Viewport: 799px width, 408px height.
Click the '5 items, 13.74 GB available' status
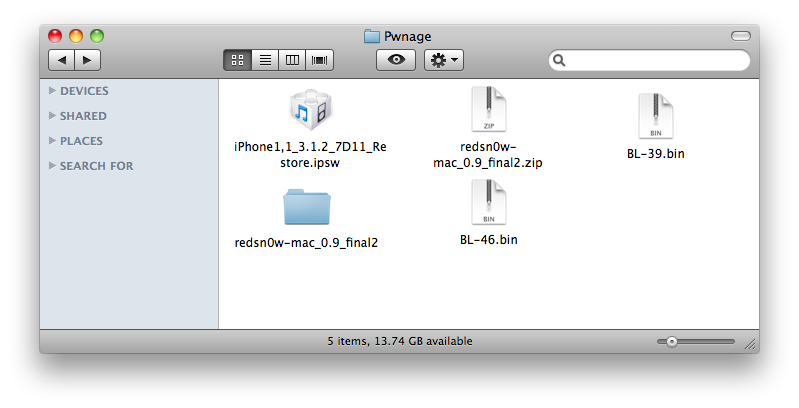[400, 341]
